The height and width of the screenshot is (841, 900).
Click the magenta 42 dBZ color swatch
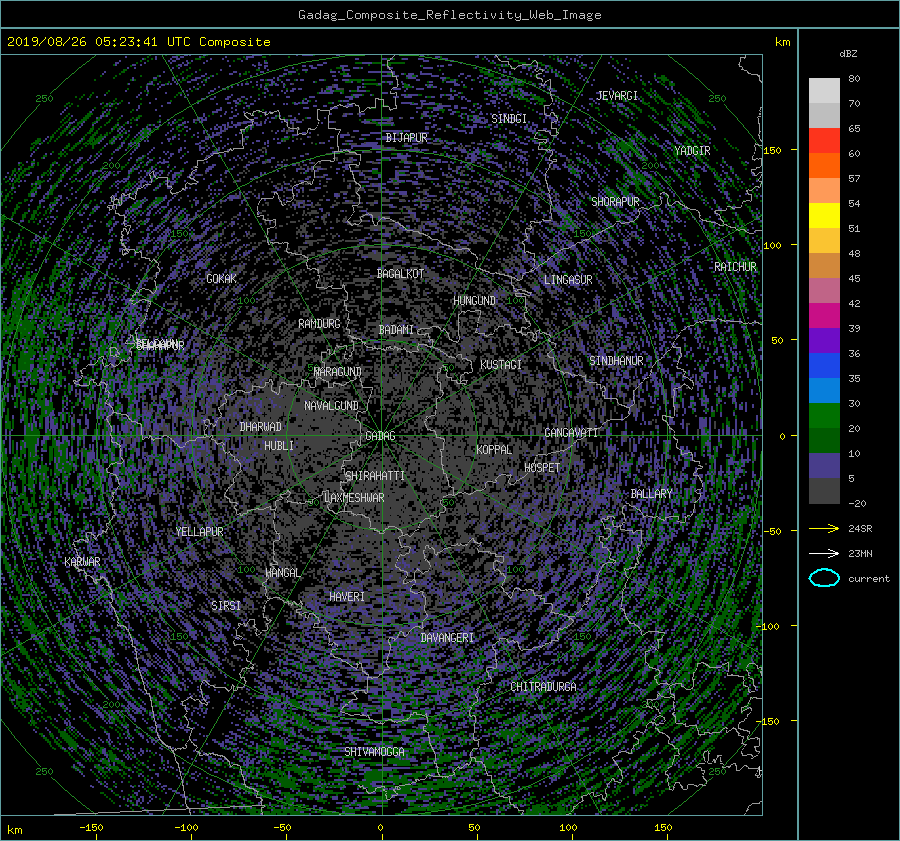[824, 316]
